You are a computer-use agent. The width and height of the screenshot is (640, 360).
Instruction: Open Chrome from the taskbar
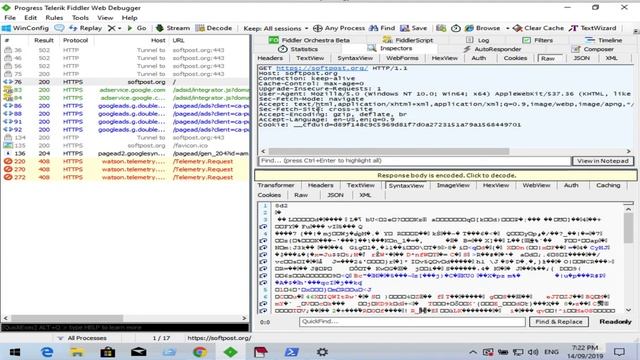click(x=200, y=352)
